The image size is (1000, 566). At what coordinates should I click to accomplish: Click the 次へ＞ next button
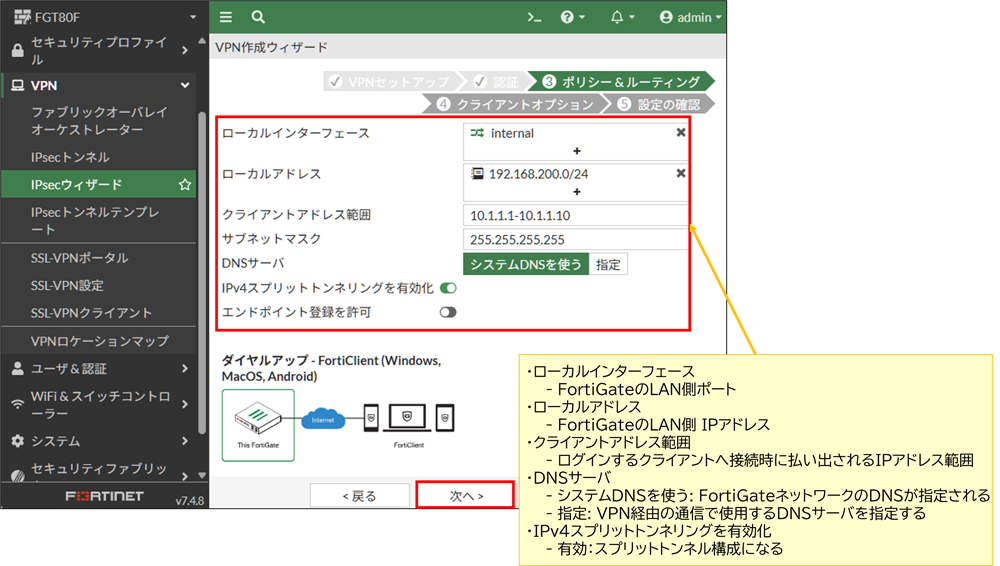466,495
